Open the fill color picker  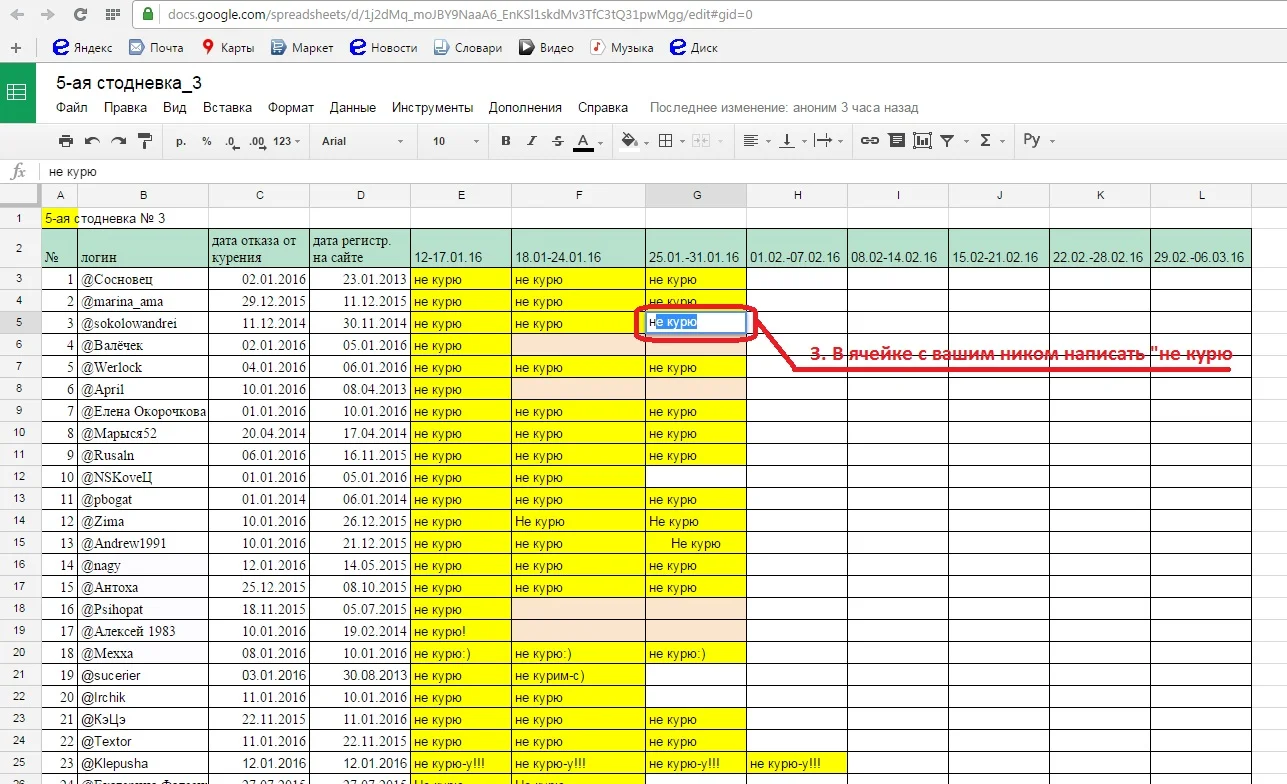629,141
